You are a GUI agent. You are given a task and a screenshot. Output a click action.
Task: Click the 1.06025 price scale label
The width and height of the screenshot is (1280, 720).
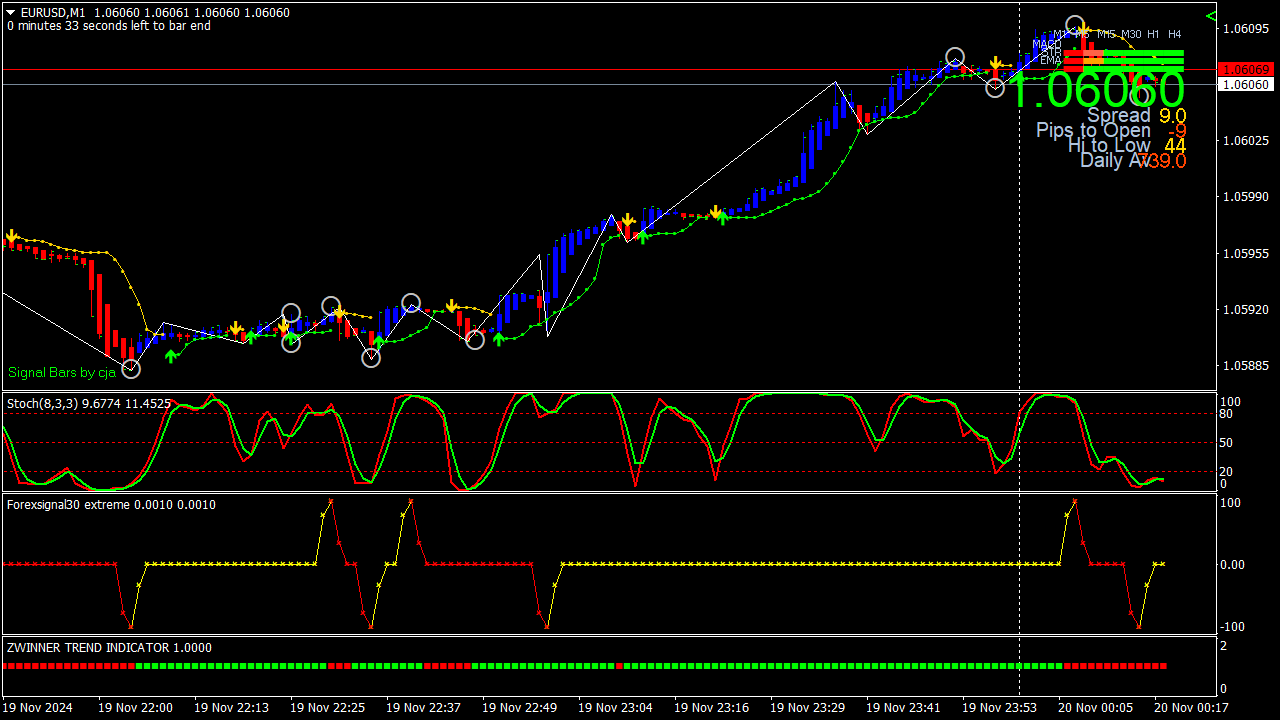pyautogui.click(x=1247, y=141)
